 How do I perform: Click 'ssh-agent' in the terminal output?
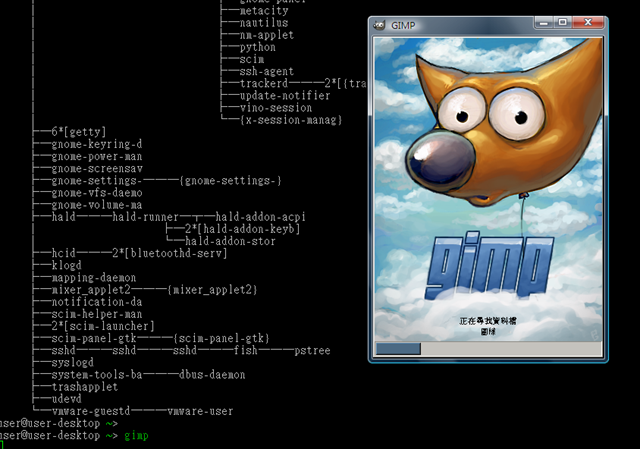[x=267, y=71]
